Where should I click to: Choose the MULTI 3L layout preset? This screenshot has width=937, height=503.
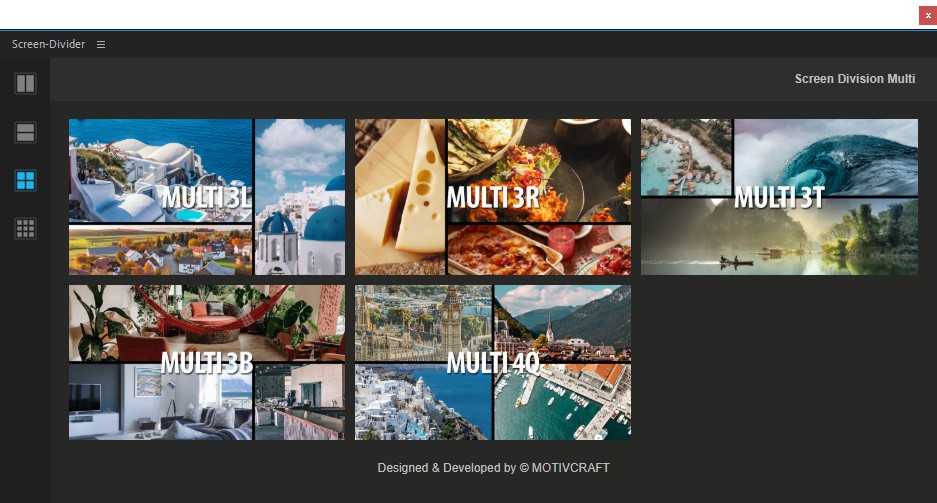click(x=207, y=197)
